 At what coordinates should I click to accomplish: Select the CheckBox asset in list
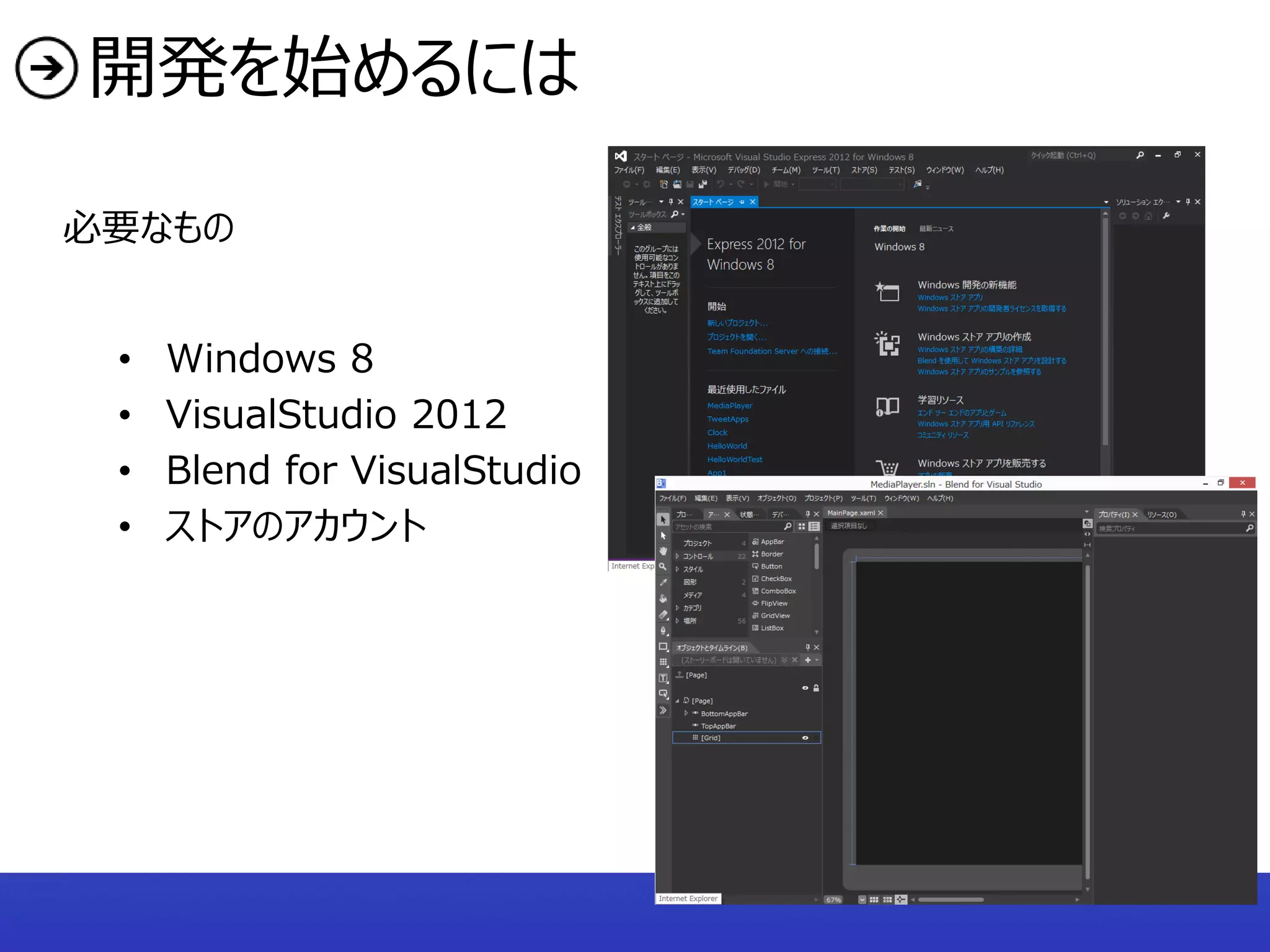tap(772, 579)
